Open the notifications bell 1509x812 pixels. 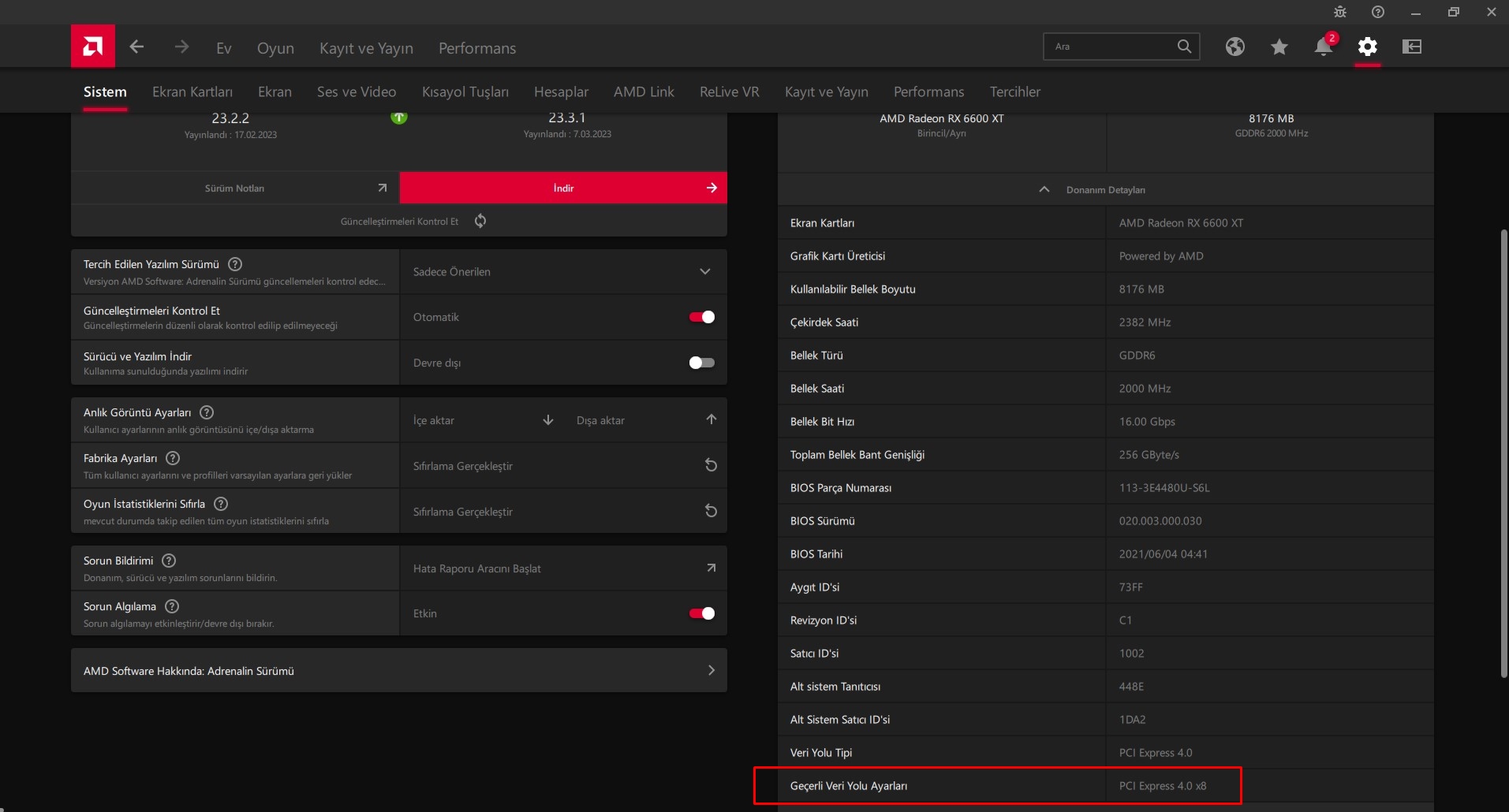1323,47
